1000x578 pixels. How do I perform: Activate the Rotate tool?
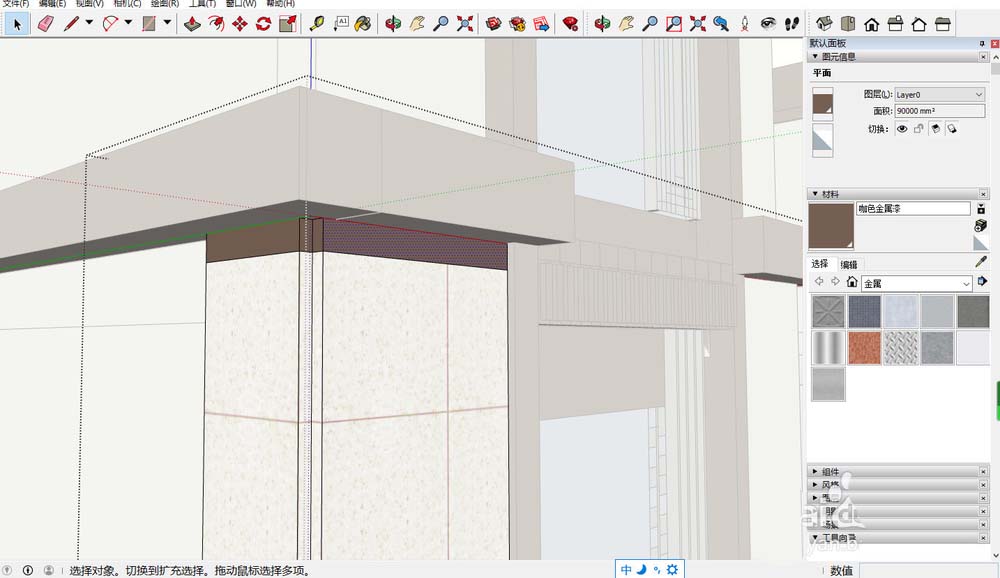tap(263, 24)
